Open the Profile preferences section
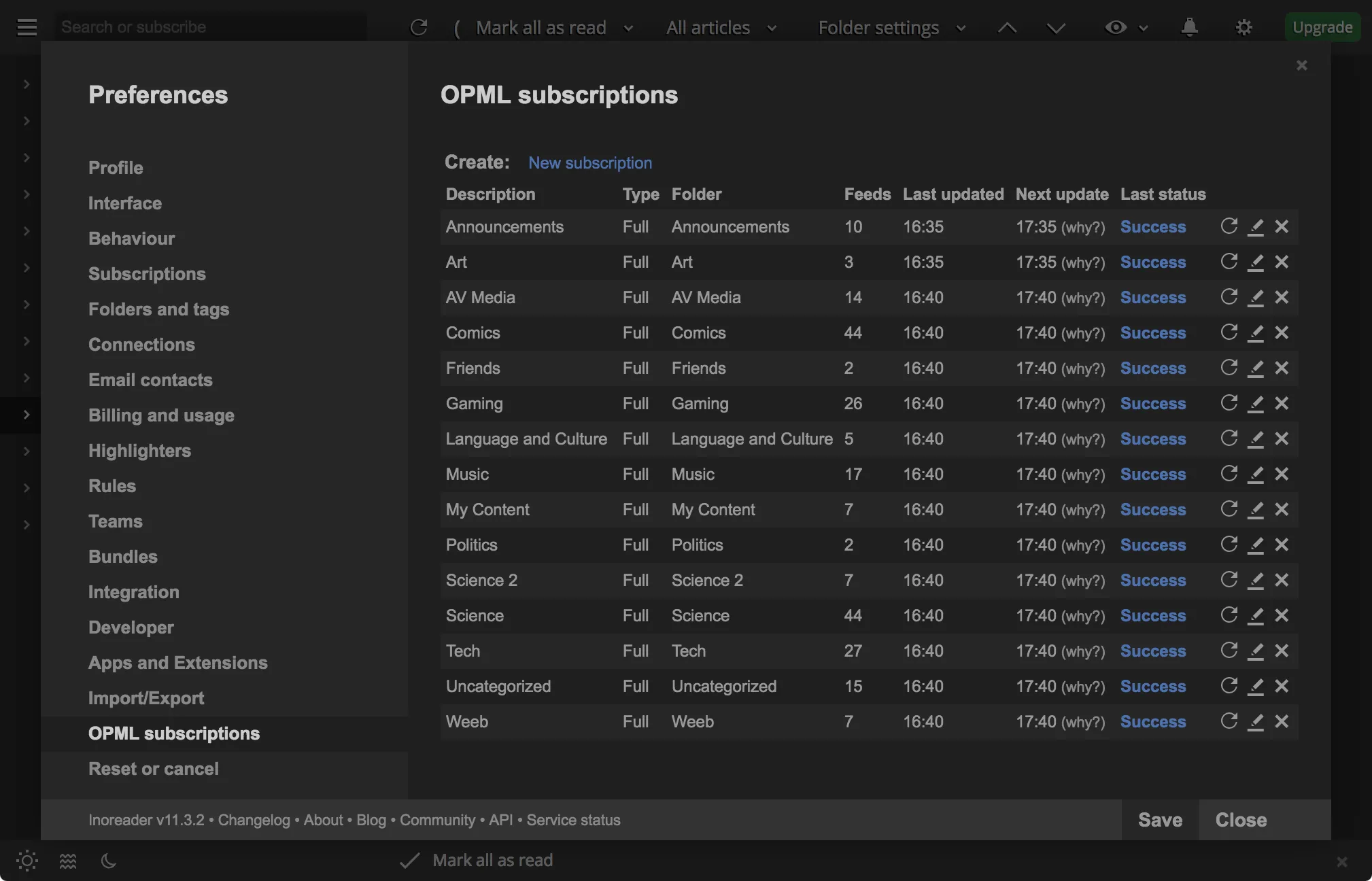1372x881 pixels. pos(116,168)
